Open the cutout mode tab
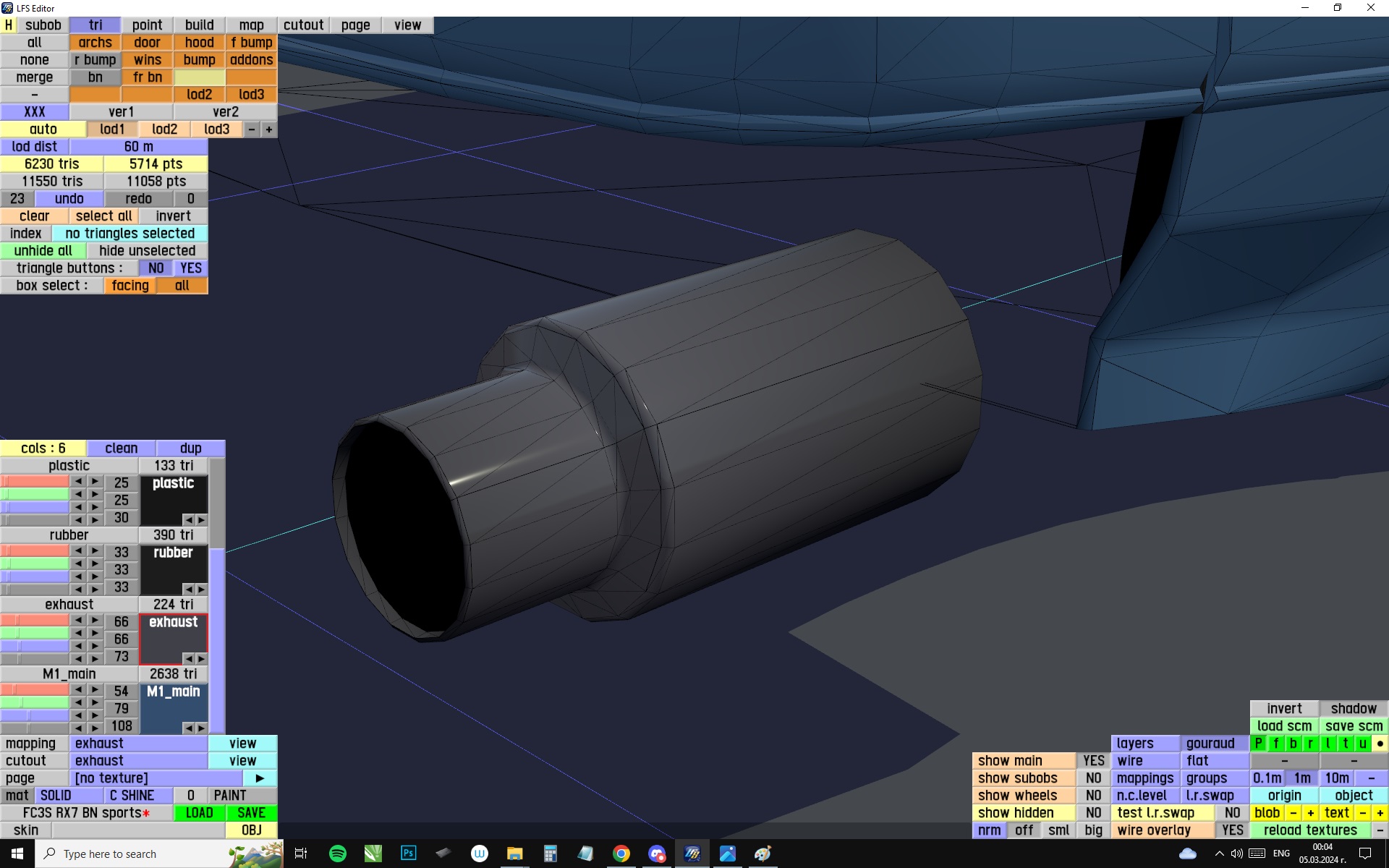 pos(303,25)
